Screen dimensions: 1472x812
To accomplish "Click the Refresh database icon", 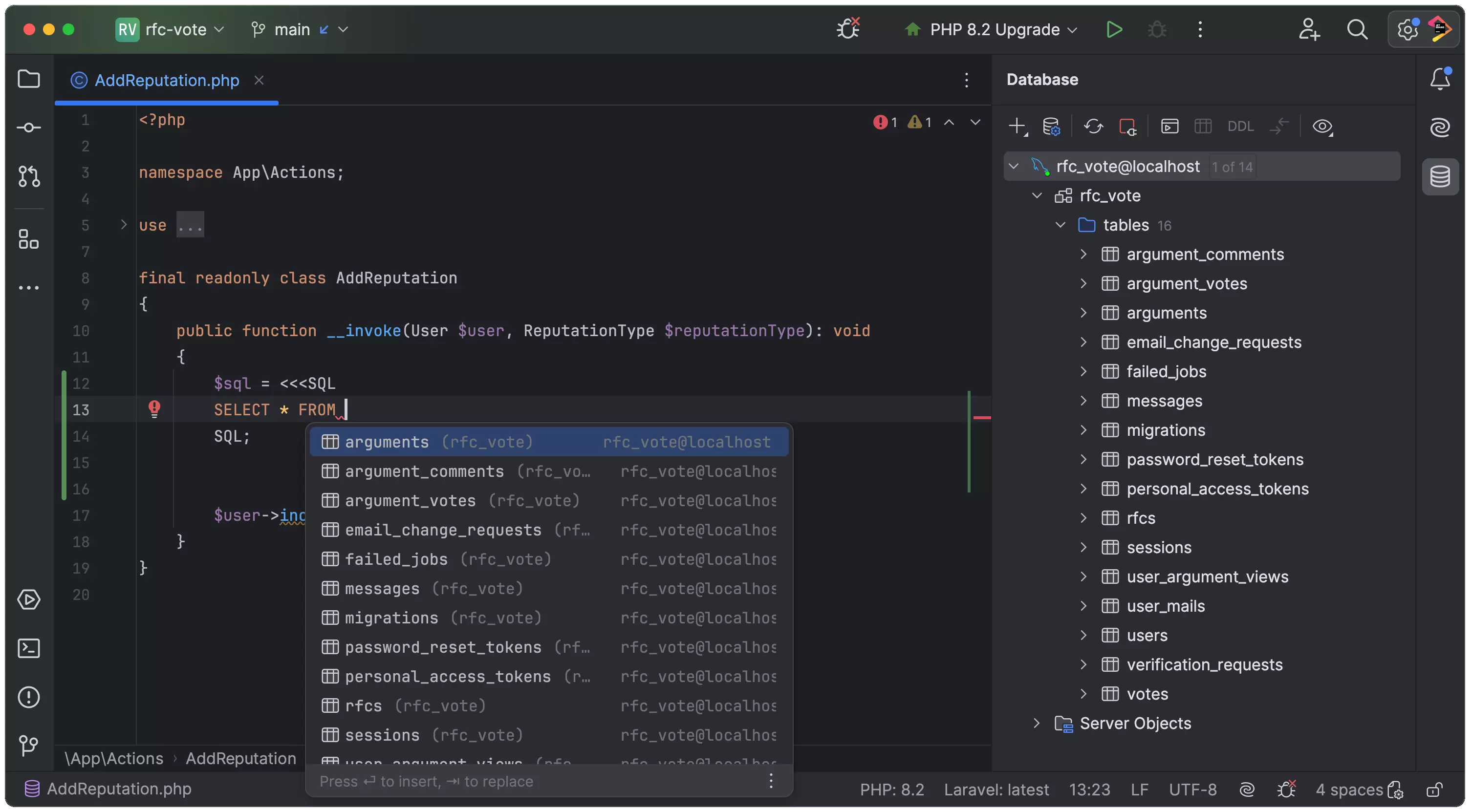I will pyautogui.click(x=1093, y=126).
